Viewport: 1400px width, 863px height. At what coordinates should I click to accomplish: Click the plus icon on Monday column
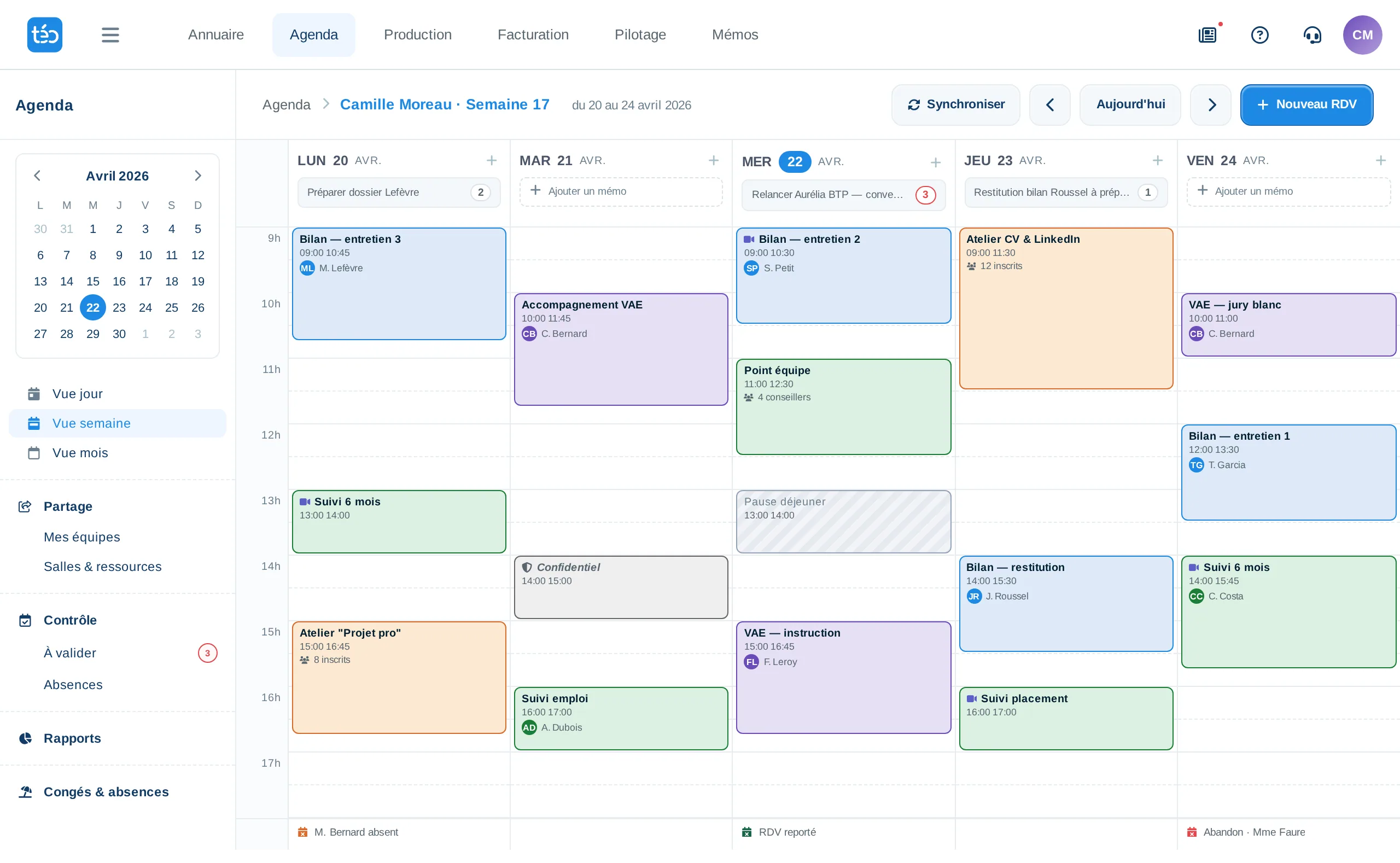[492, 160]
